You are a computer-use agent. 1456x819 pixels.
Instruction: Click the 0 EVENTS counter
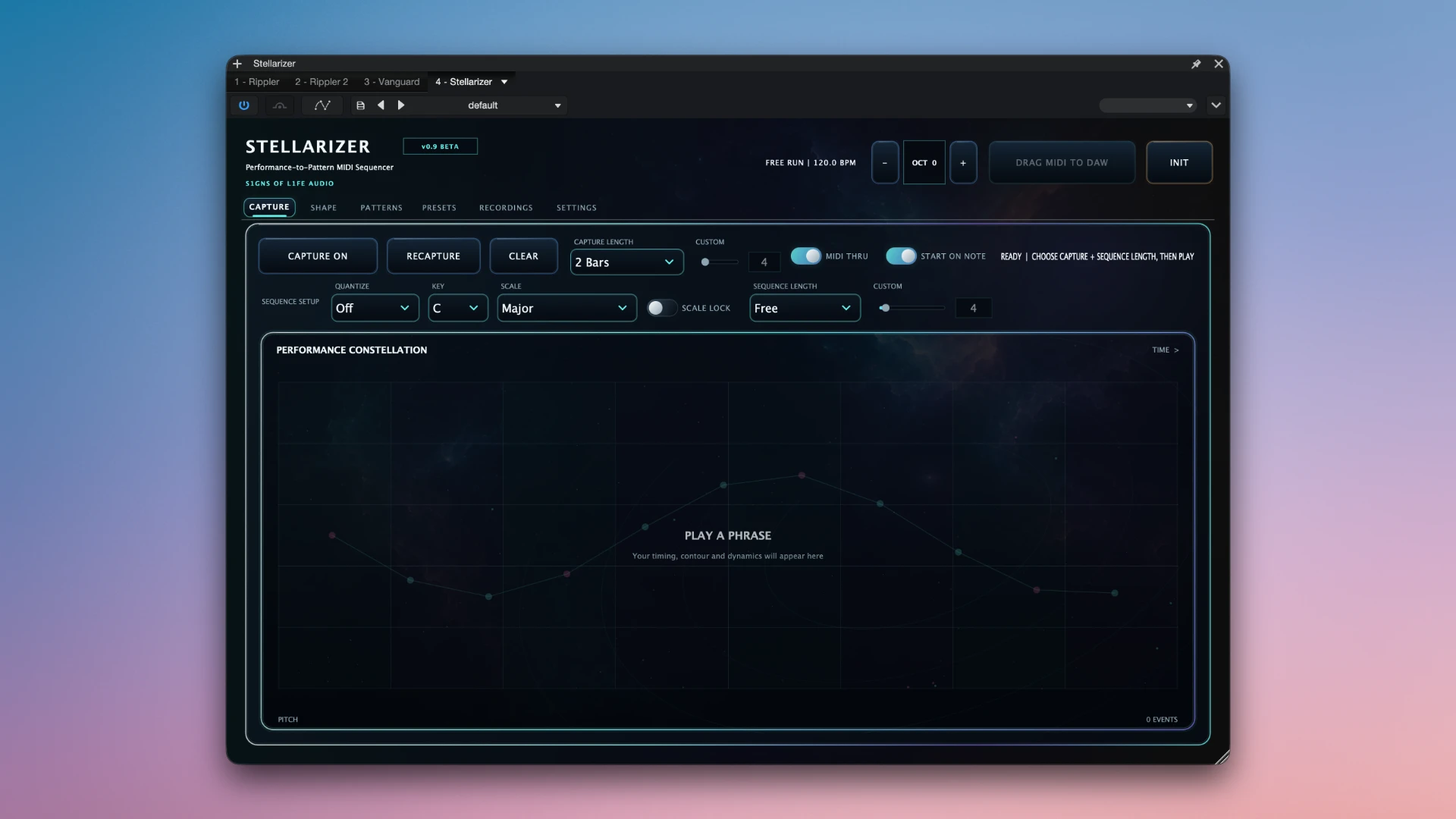tap(1162, 720)
